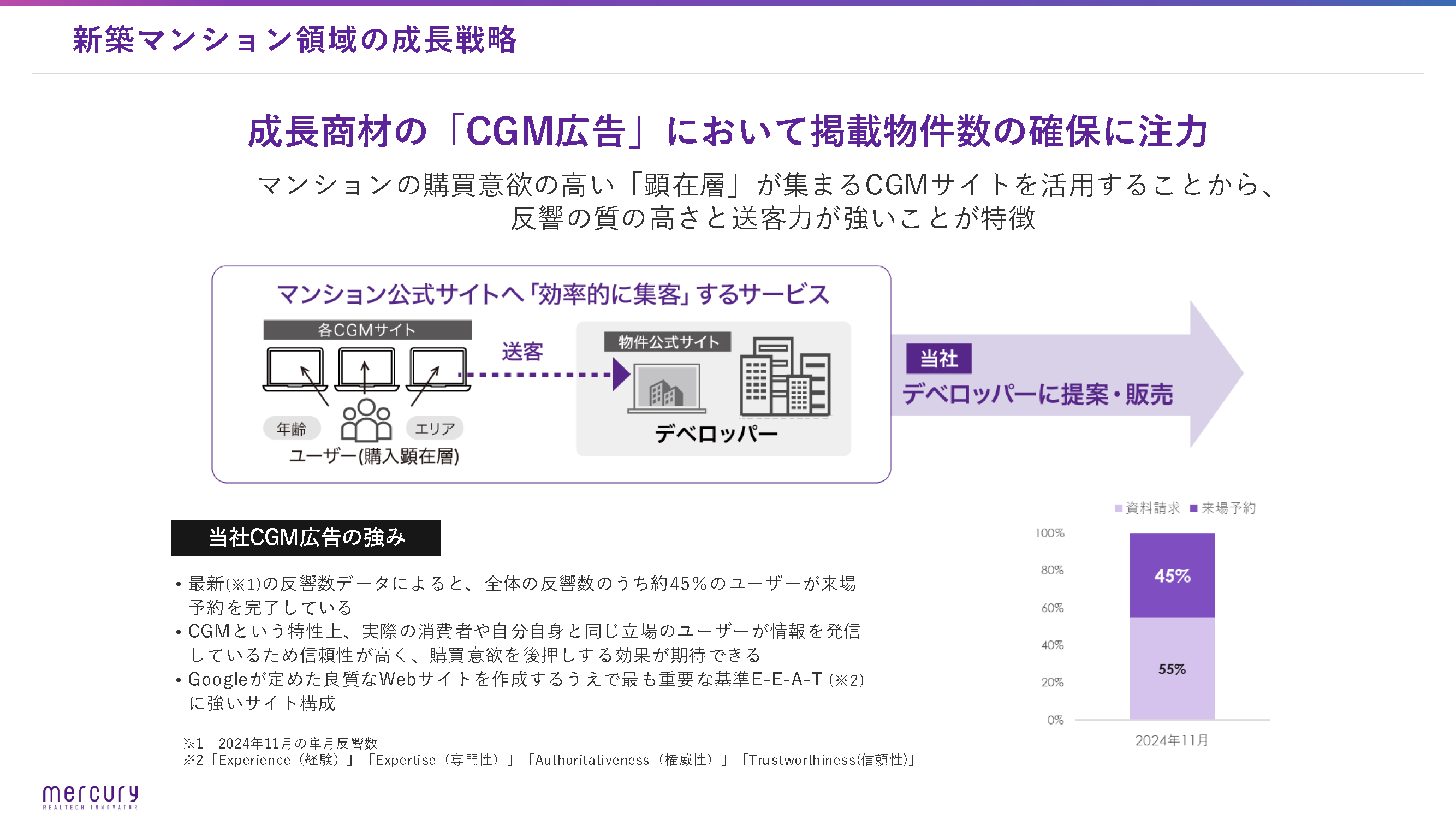1456x819 pixels.
Task: Click the 当社CGM広告の強み black heading
Action: [306, 537]
